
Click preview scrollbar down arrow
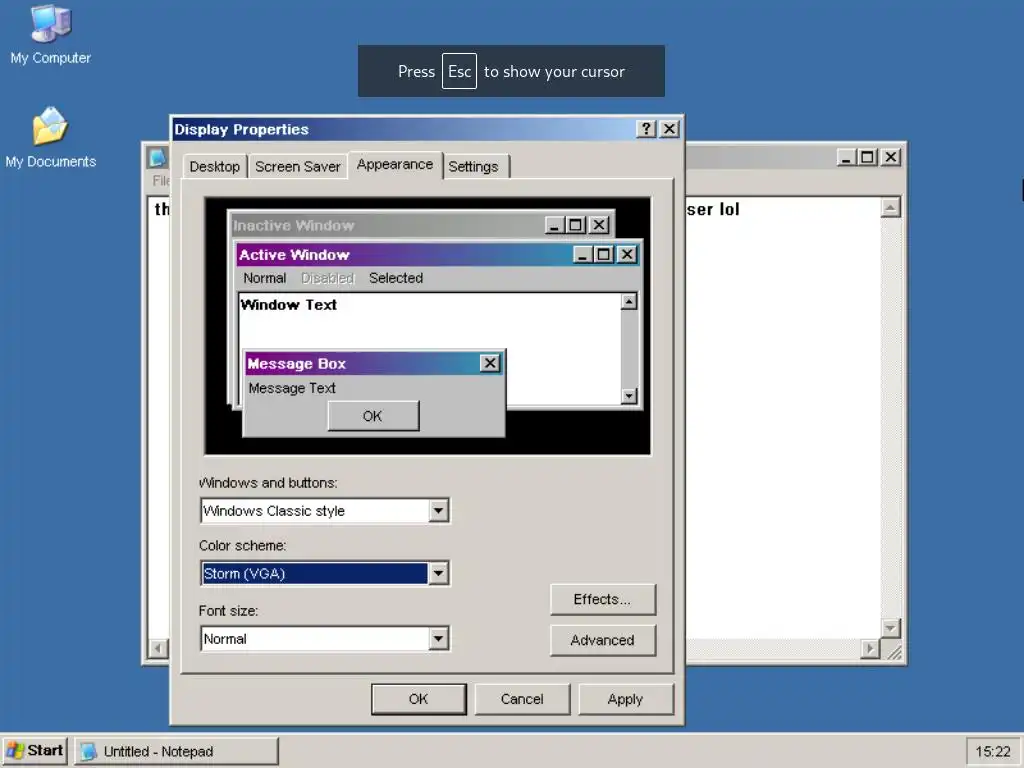click(x=629, y=396)
